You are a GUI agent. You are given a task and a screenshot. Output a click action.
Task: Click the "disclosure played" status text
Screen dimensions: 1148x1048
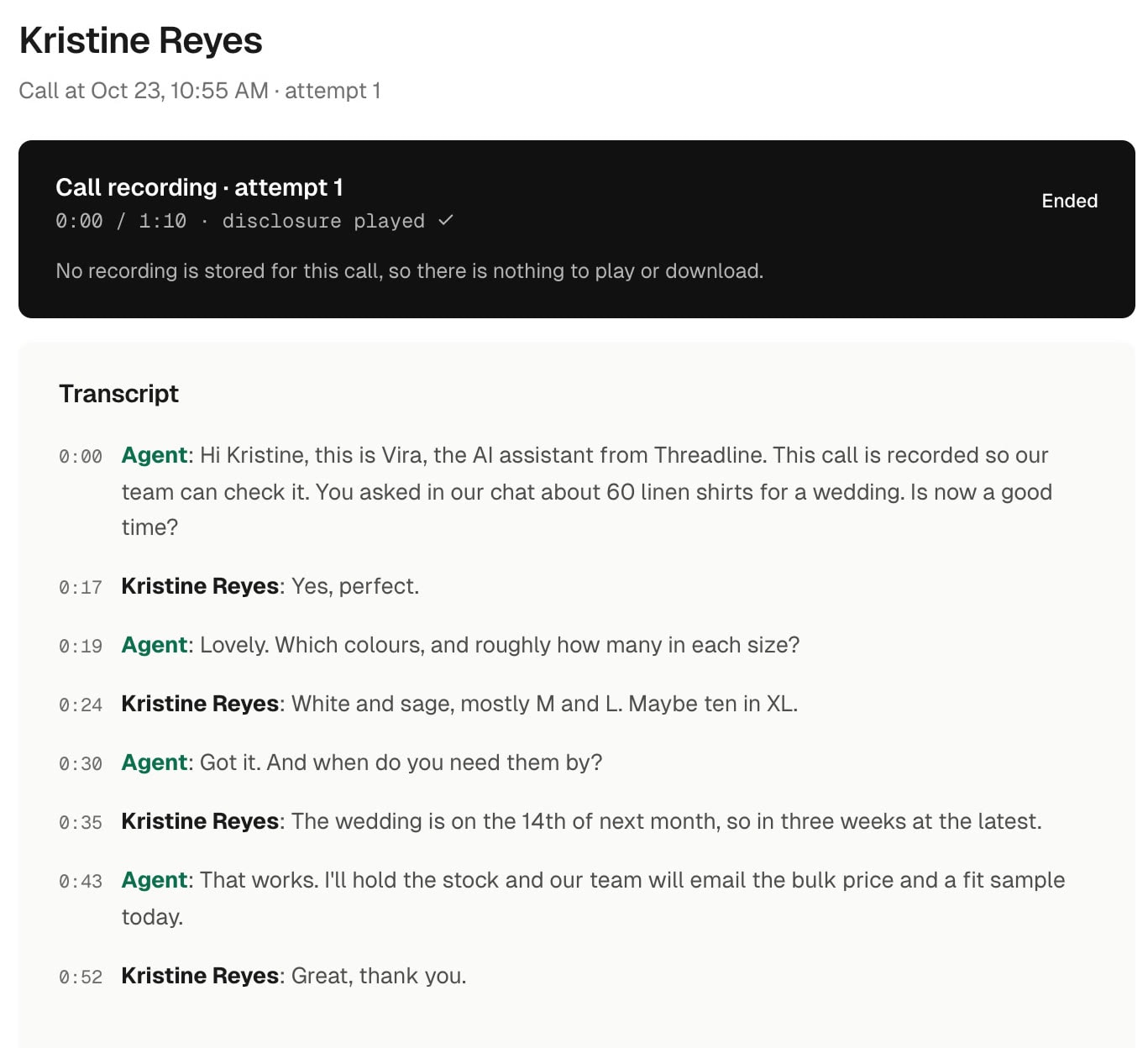323,221
